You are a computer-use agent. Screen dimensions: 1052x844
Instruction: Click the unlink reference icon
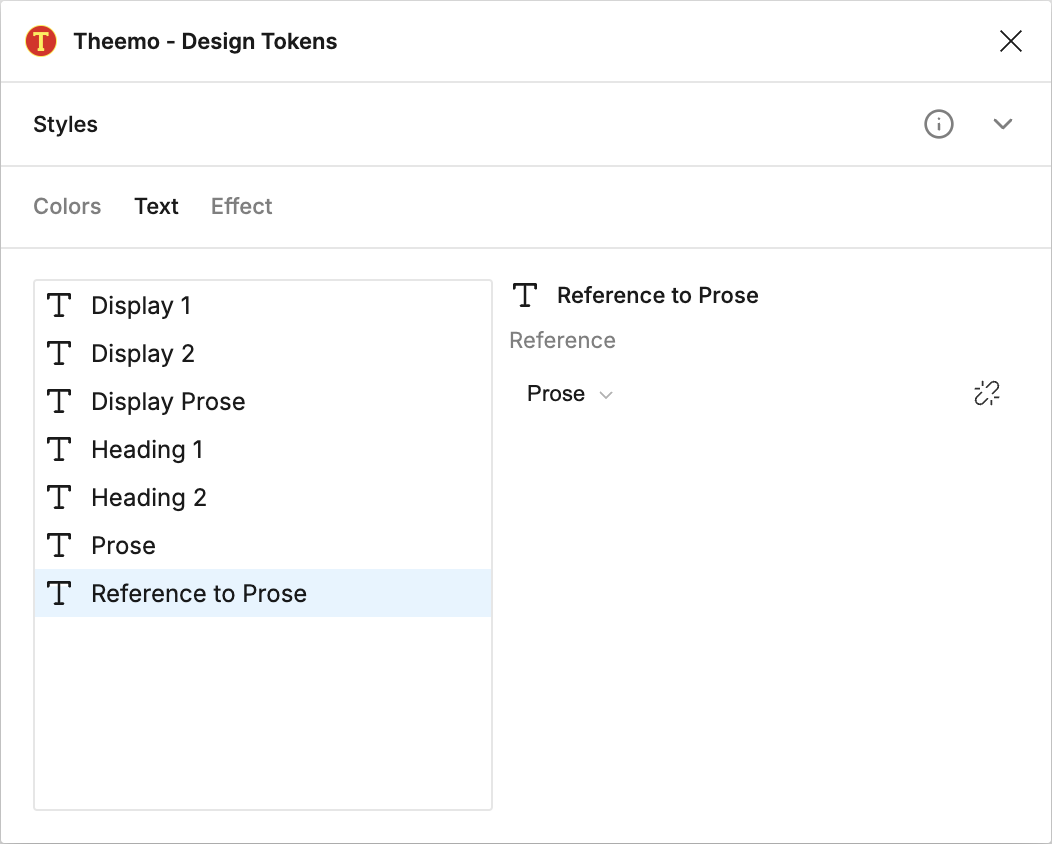986,394
